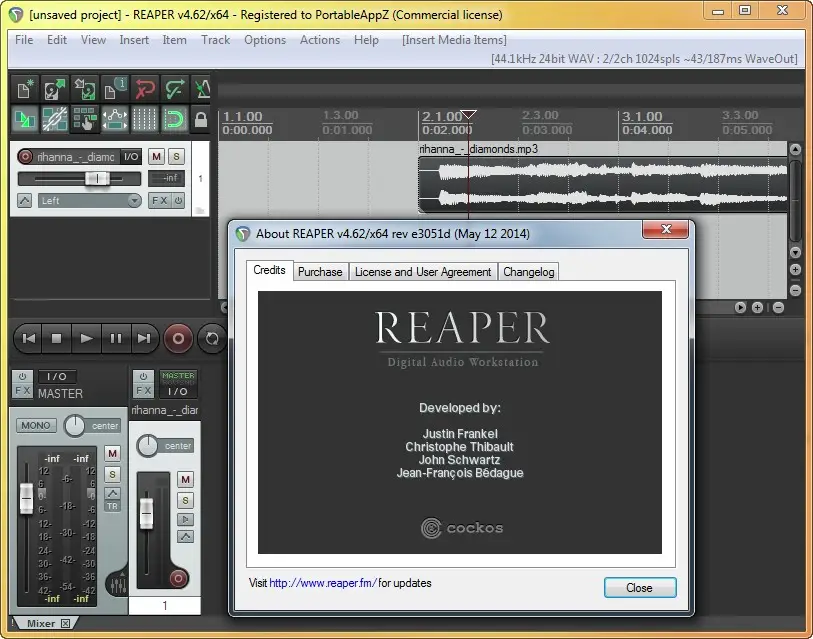The image size is (813, 639).
Task: Toggle auto-crossfade icon with overlapping green shapes
Action: click(24, 119)
